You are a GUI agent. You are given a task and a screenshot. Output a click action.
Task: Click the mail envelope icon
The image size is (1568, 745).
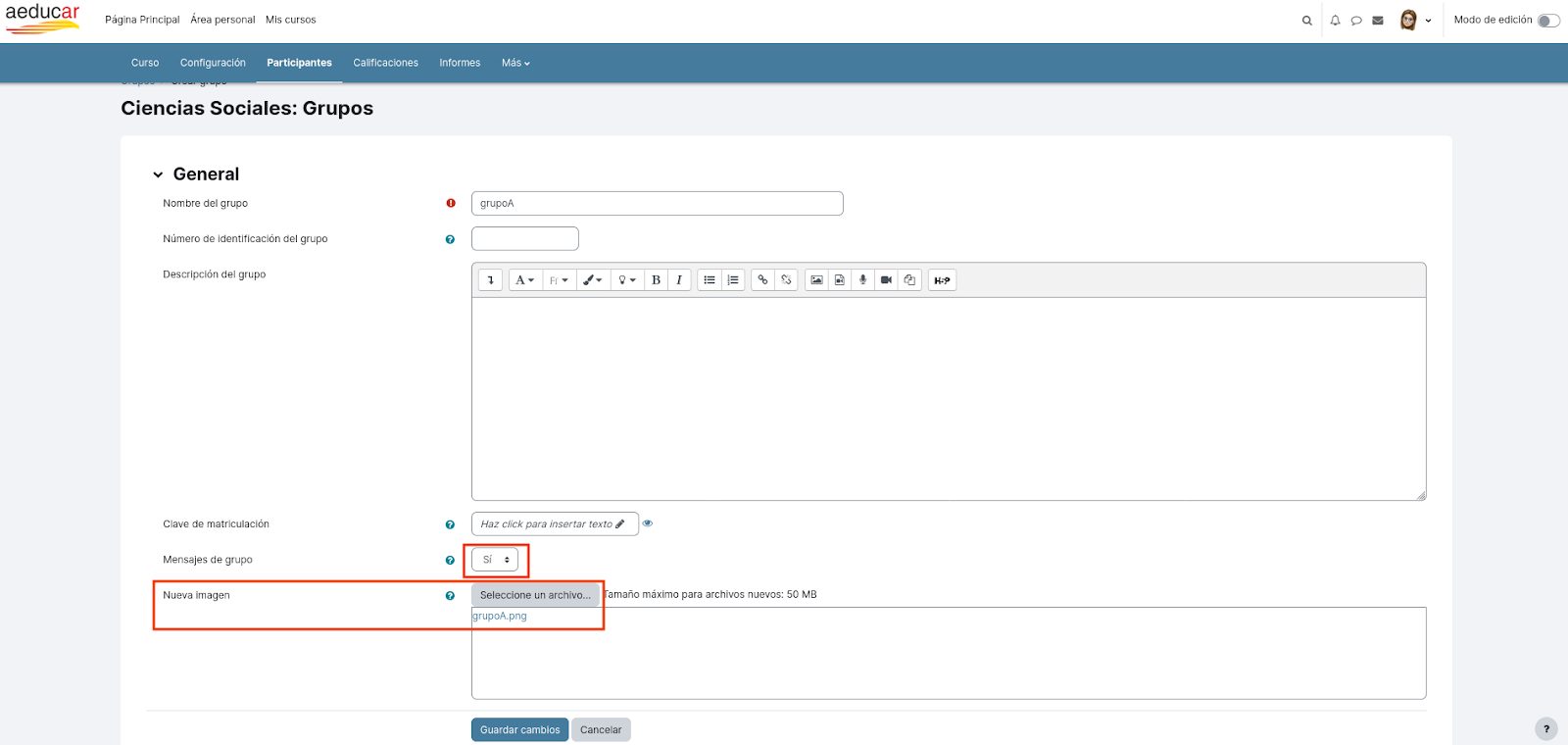tap(1378, 21)
